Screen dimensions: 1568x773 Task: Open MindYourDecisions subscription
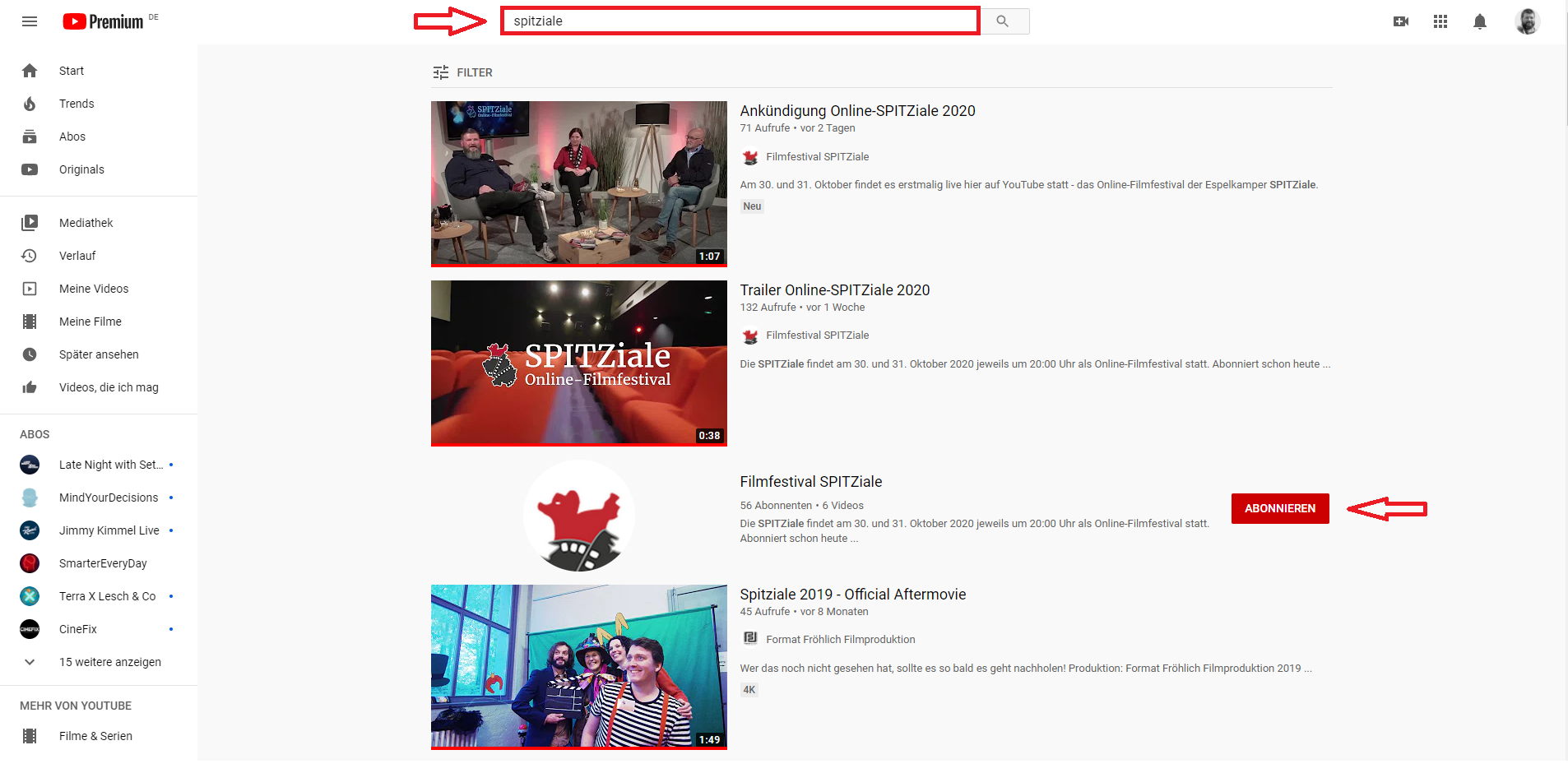(x=99, y=498)
